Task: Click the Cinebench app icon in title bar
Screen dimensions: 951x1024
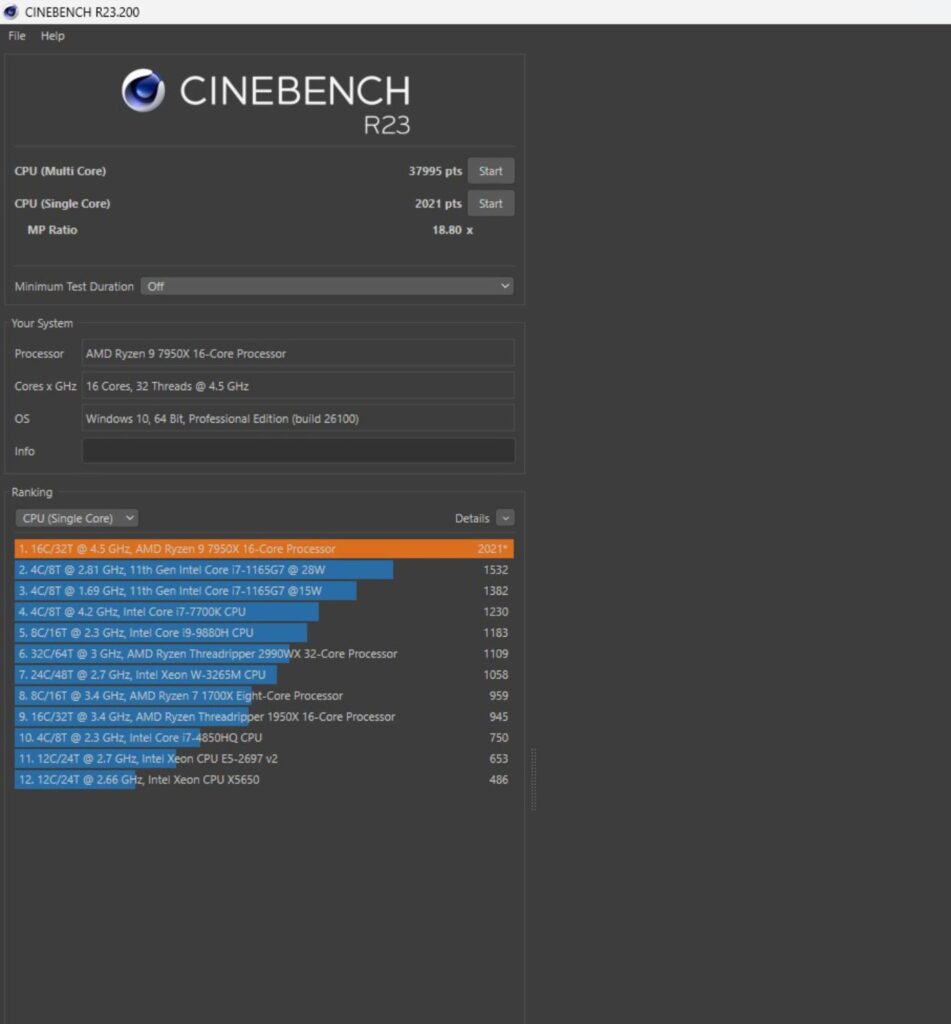Action: [x=10, y=12]
